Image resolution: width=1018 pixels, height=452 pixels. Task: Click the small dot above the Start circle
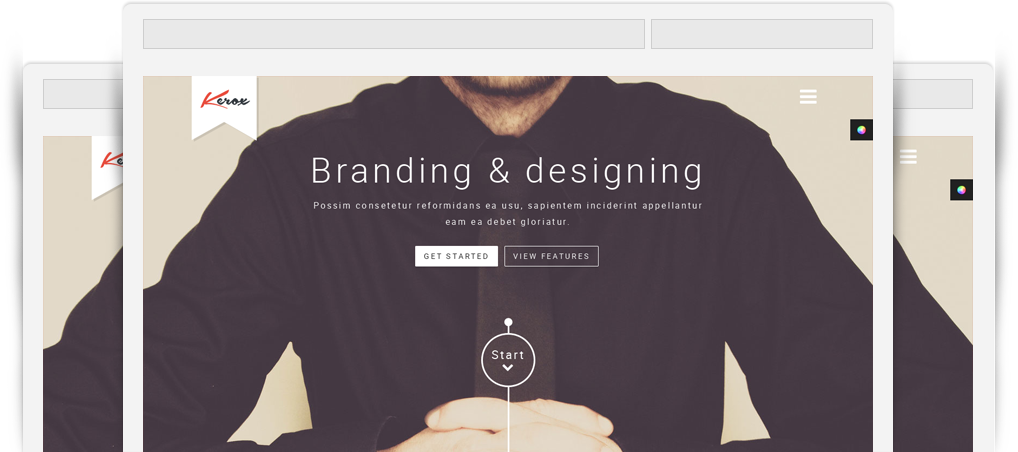tap(508, 322)
